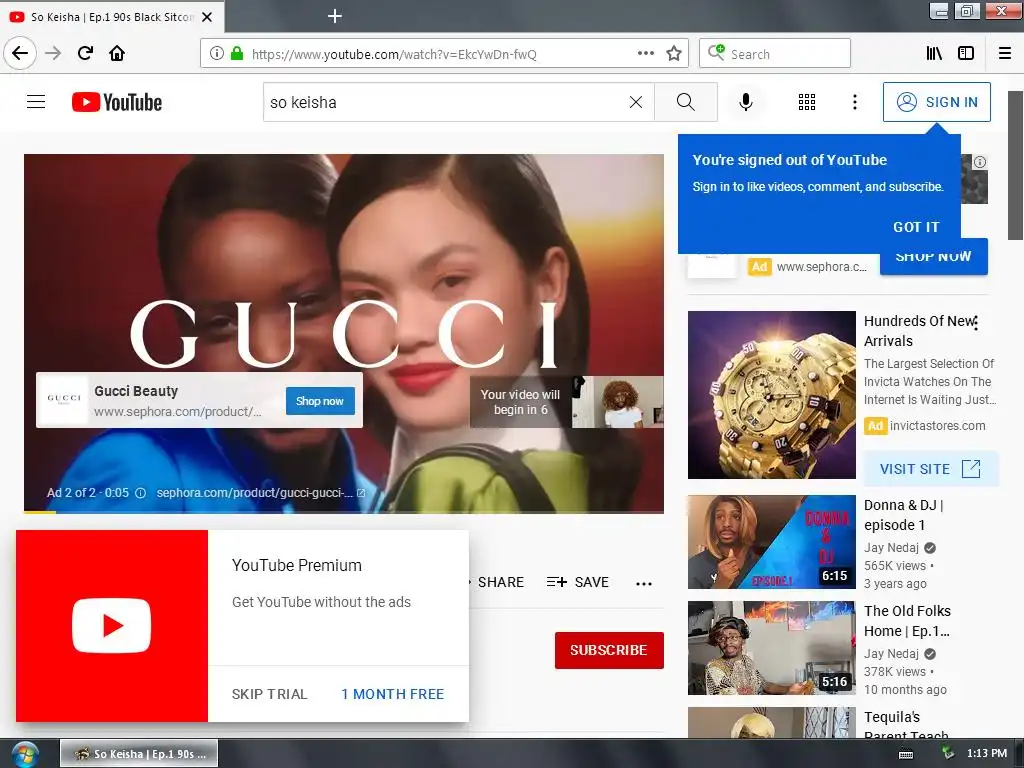Open the browser home page icon
Viewport: 1024px width, 768px height.
[117, 53]
